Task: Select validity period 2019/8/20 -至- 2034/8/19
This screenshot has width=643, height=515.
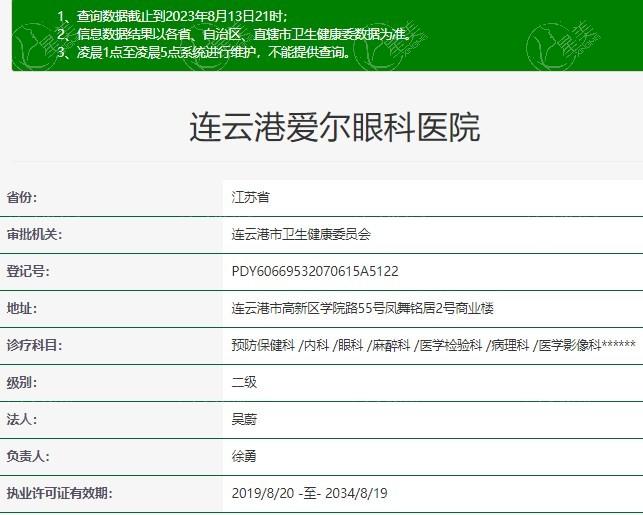Action: [310, 493]
